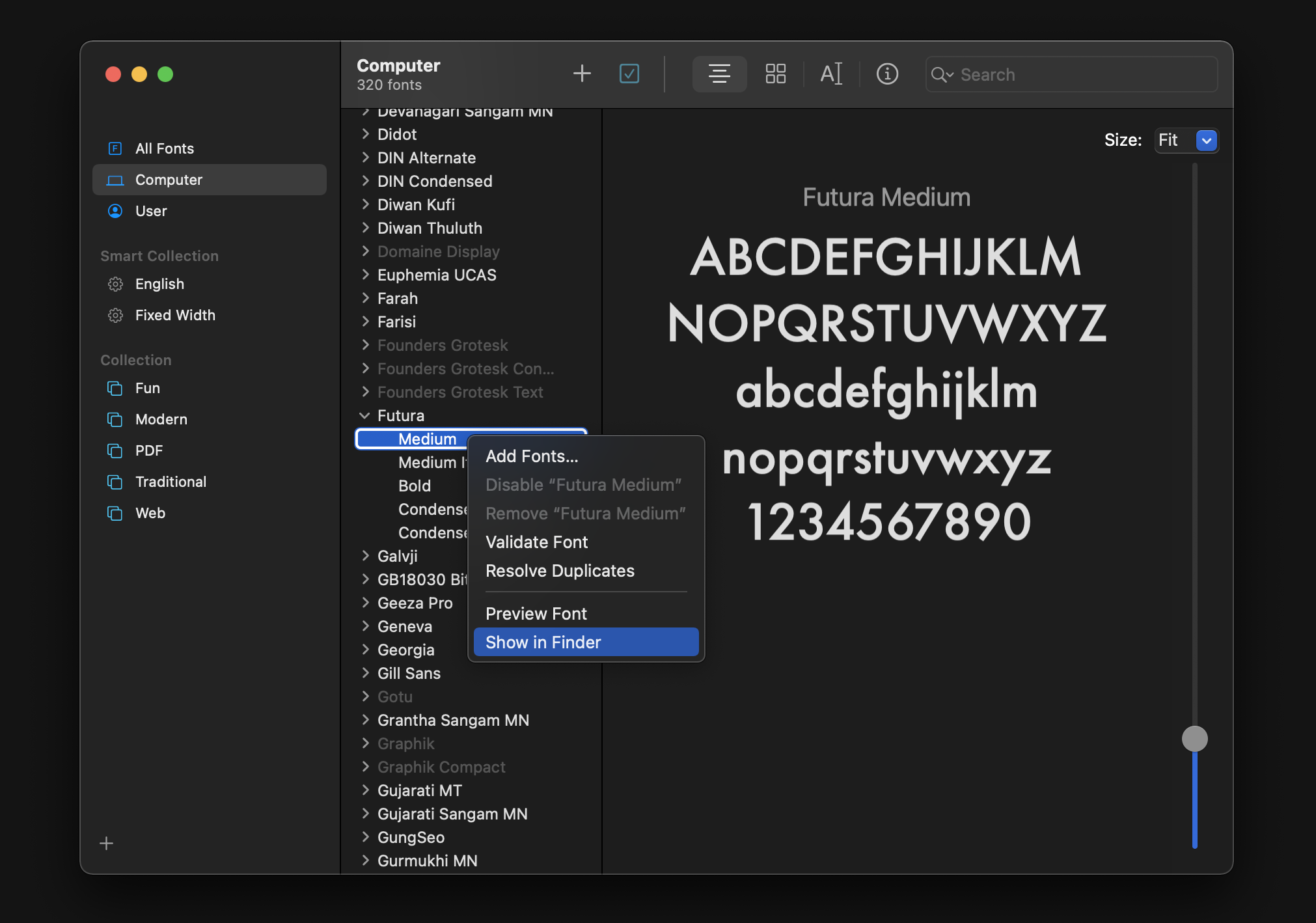The height and width of the screenshot is (923, 1316).
Task: Select Gujarati Sangam MN font
Action: (452, 814)
